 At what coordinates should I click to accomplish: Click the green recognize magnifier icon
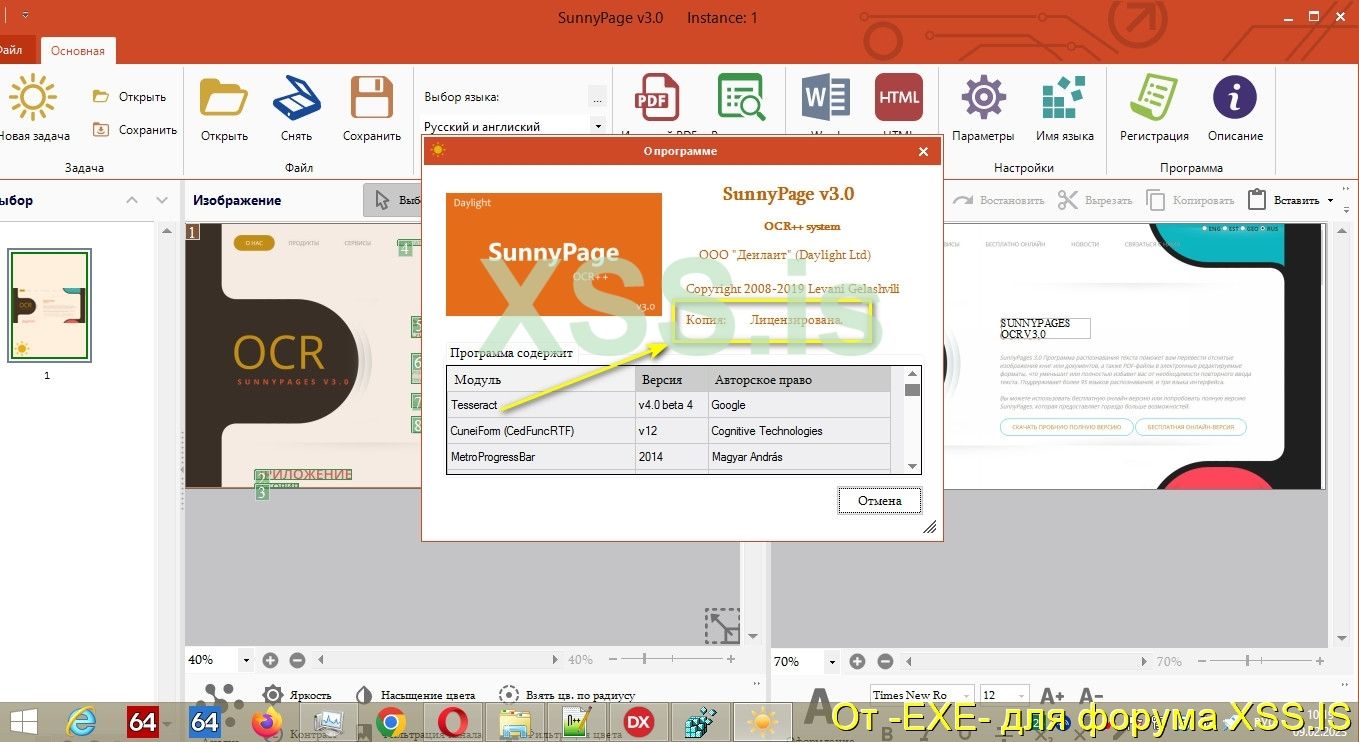[x=741, y=98]
